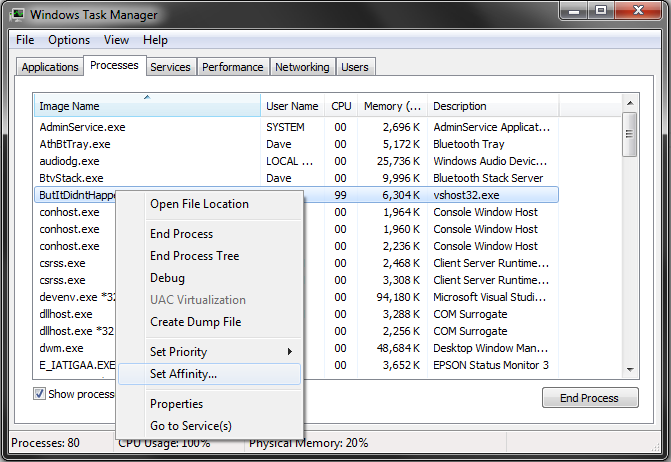Select the ButItDidntHappen process name
The width and height of the screenshot is (671, 462).
click(77, 195)
